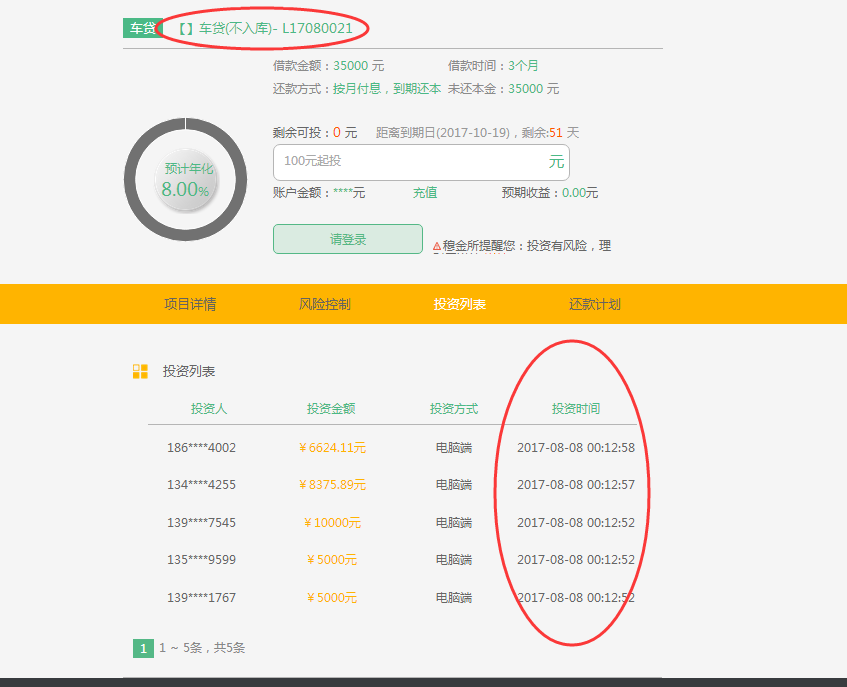
Task: Open the loan title 车贷(不入库)- L17080021
Action: (265, 28)
